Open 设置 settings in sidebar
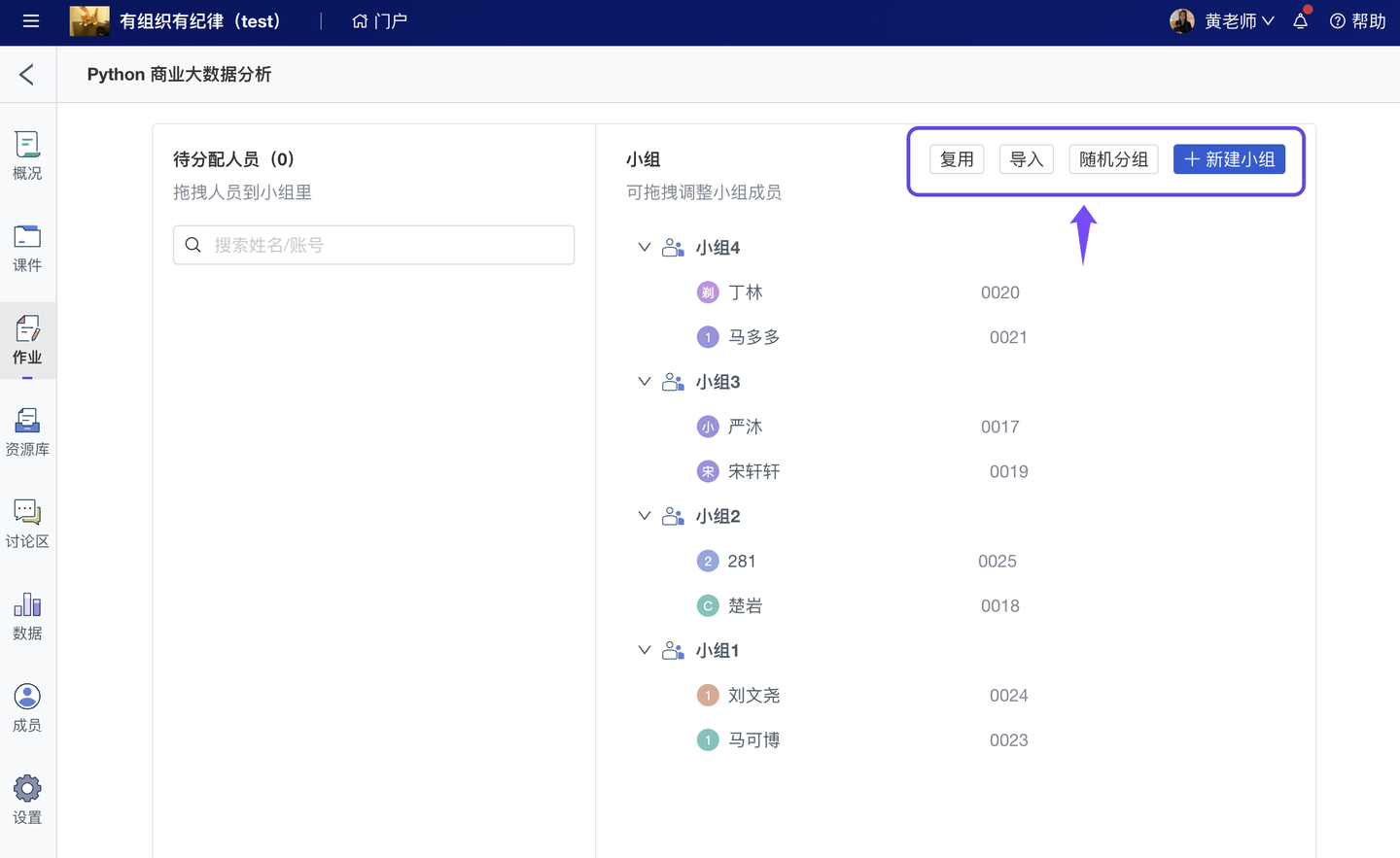 point(27,801)
